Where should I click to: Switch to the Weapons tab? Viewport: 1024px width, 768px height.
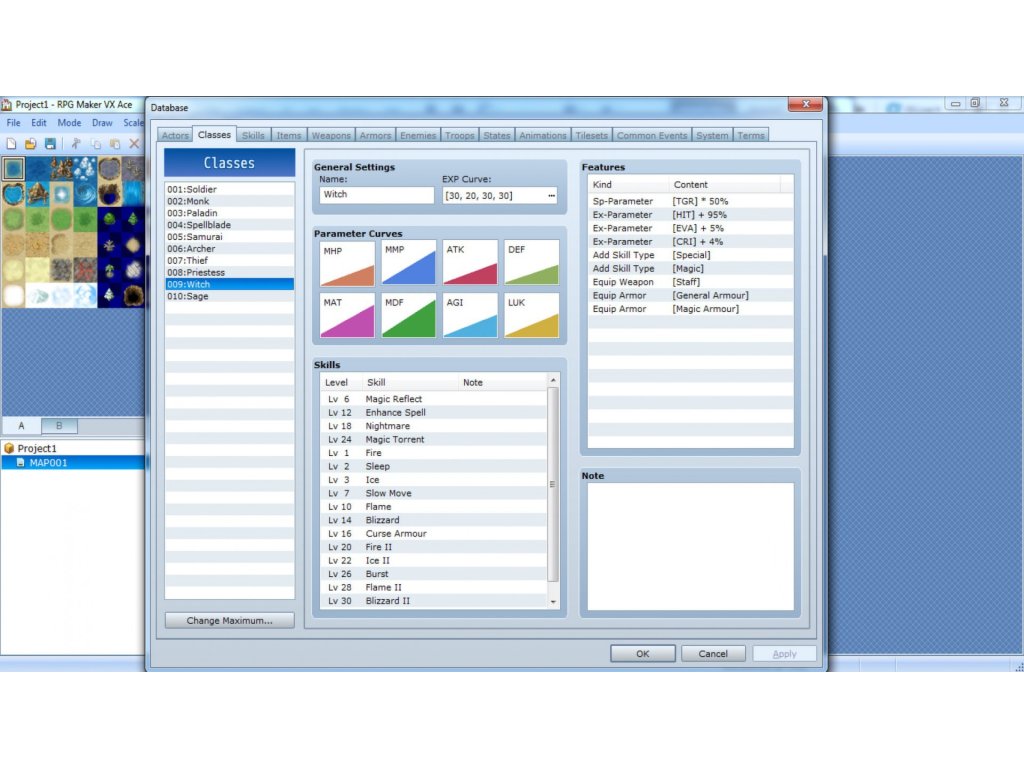tap(331, 135)
